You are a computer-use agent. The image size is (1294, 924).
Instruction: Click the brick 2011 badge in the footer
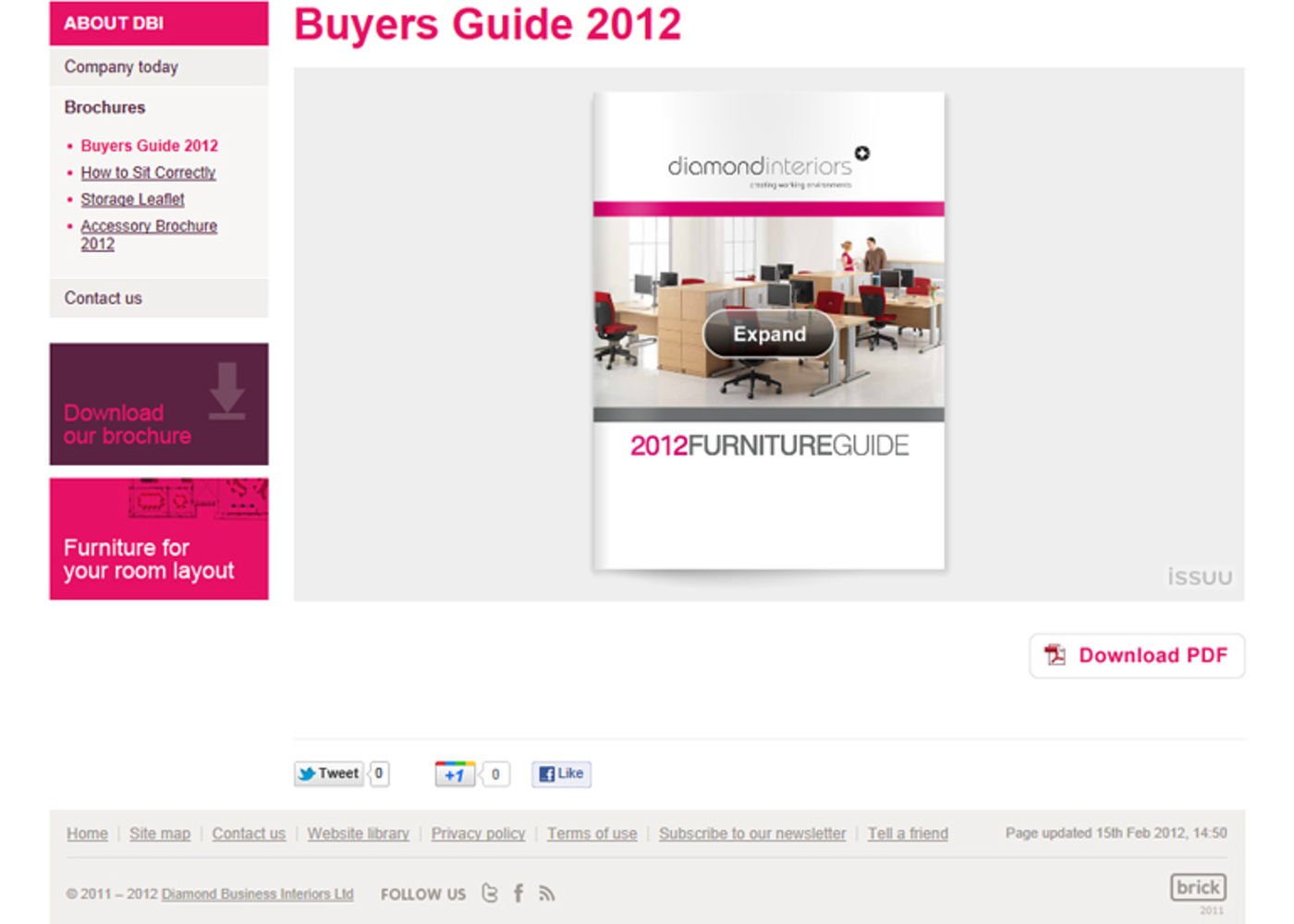1198,887
